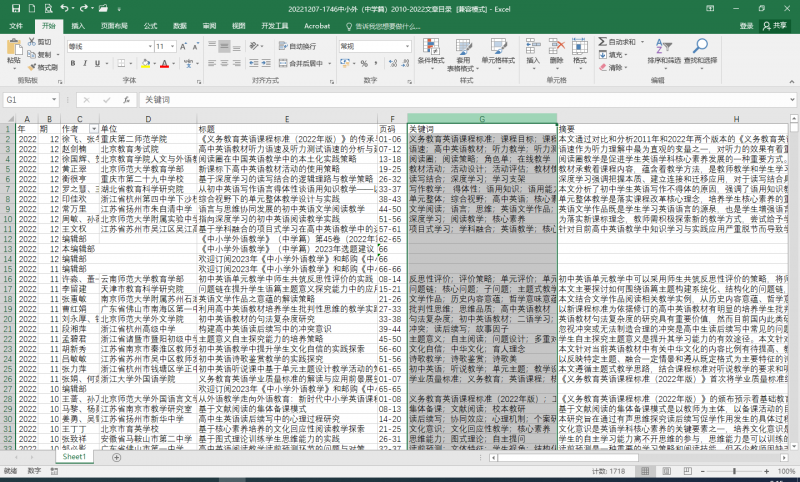Toggle Italic formatting
Screen dimensions: 800x482
(85, 63)
